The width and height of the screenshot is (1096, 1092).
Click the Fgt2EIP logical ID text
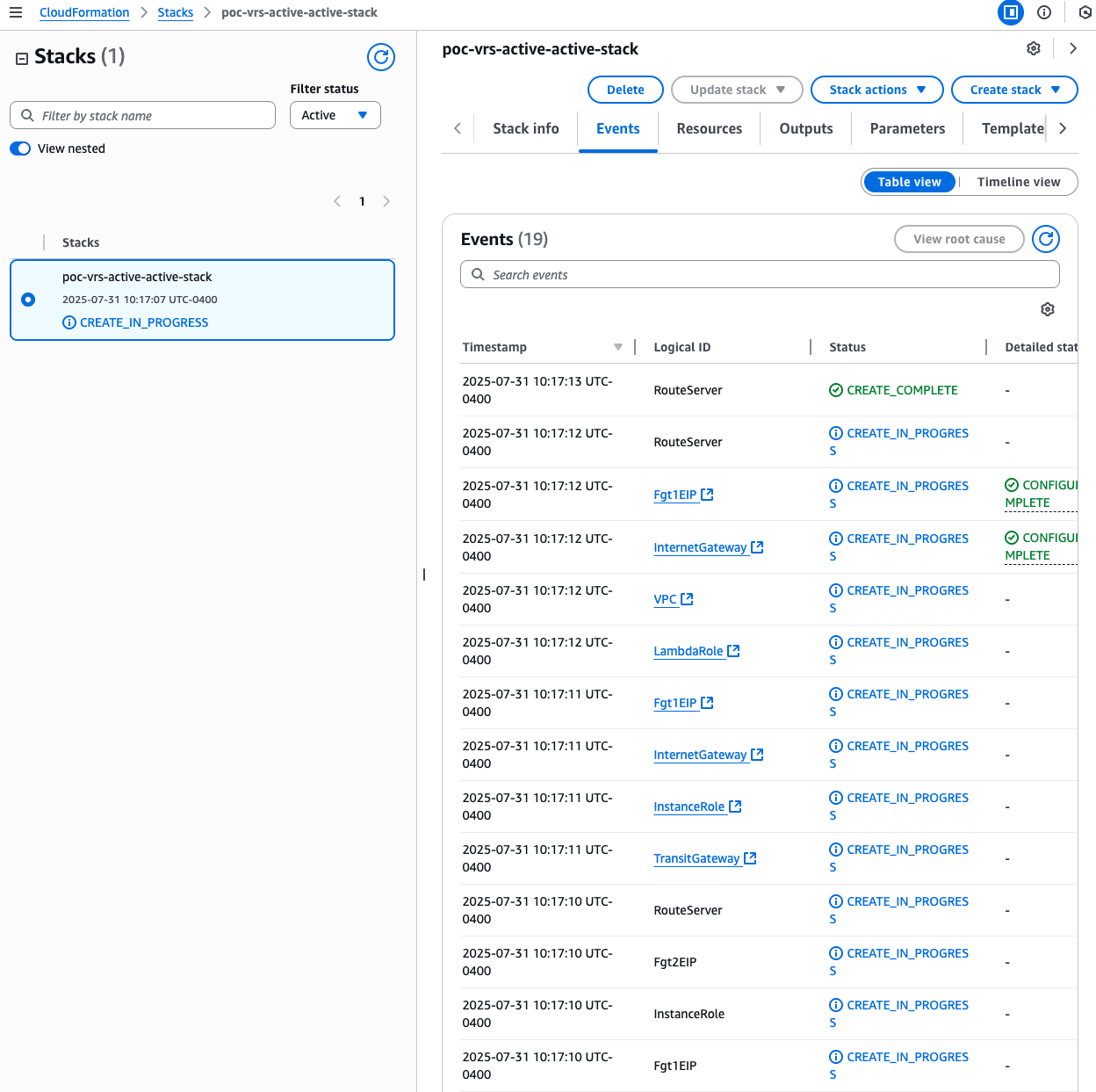[x=675, y=962]
